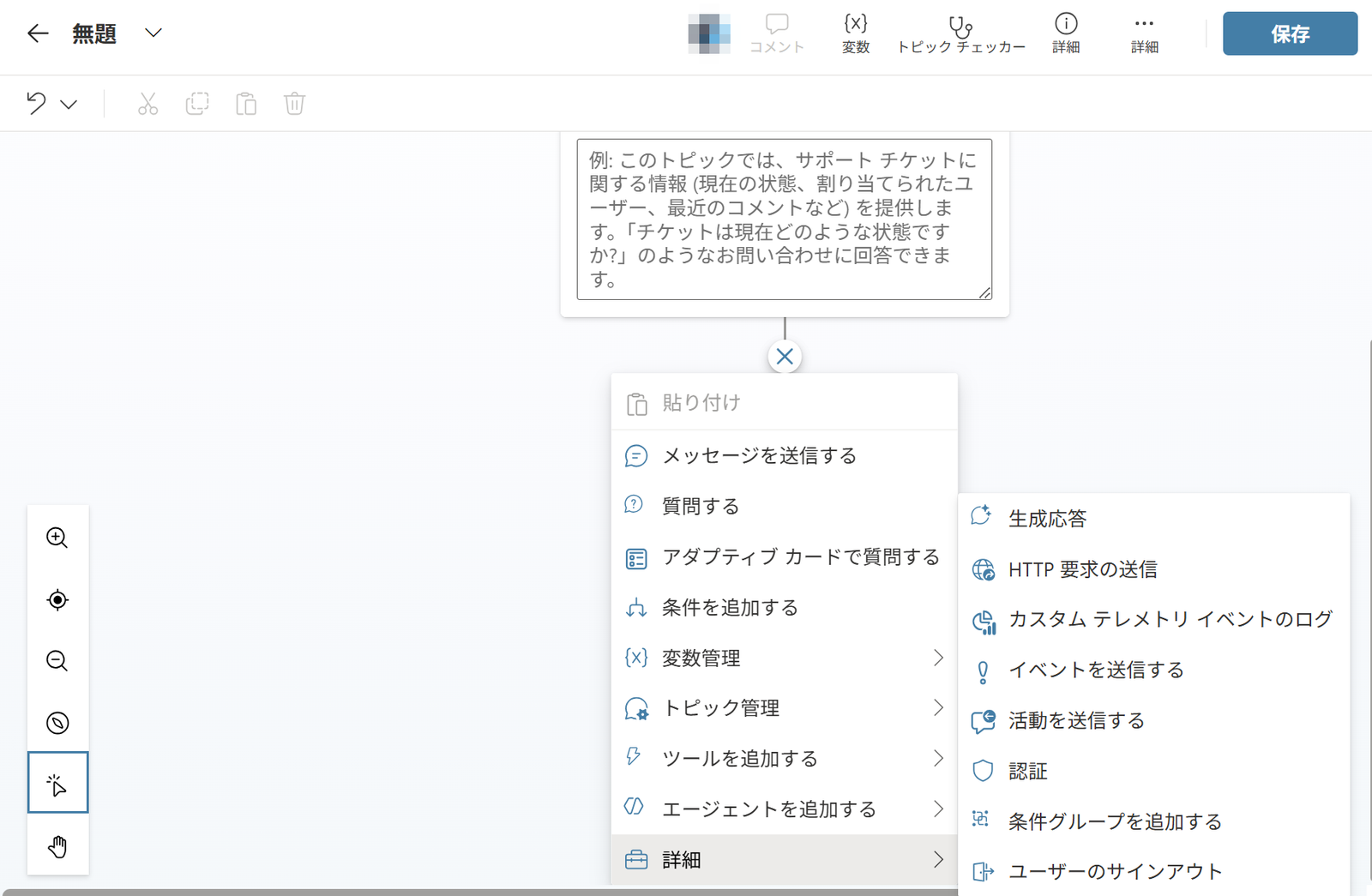Screen dimensions: 1372x896
Task: Go back using the left arrow
Action: pos(38,33)
